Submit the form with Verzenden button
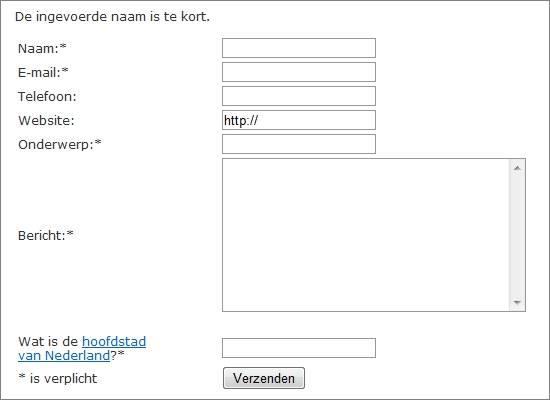Image resolution: width=550 pixels, height=400 pixels. pos(264,378)
